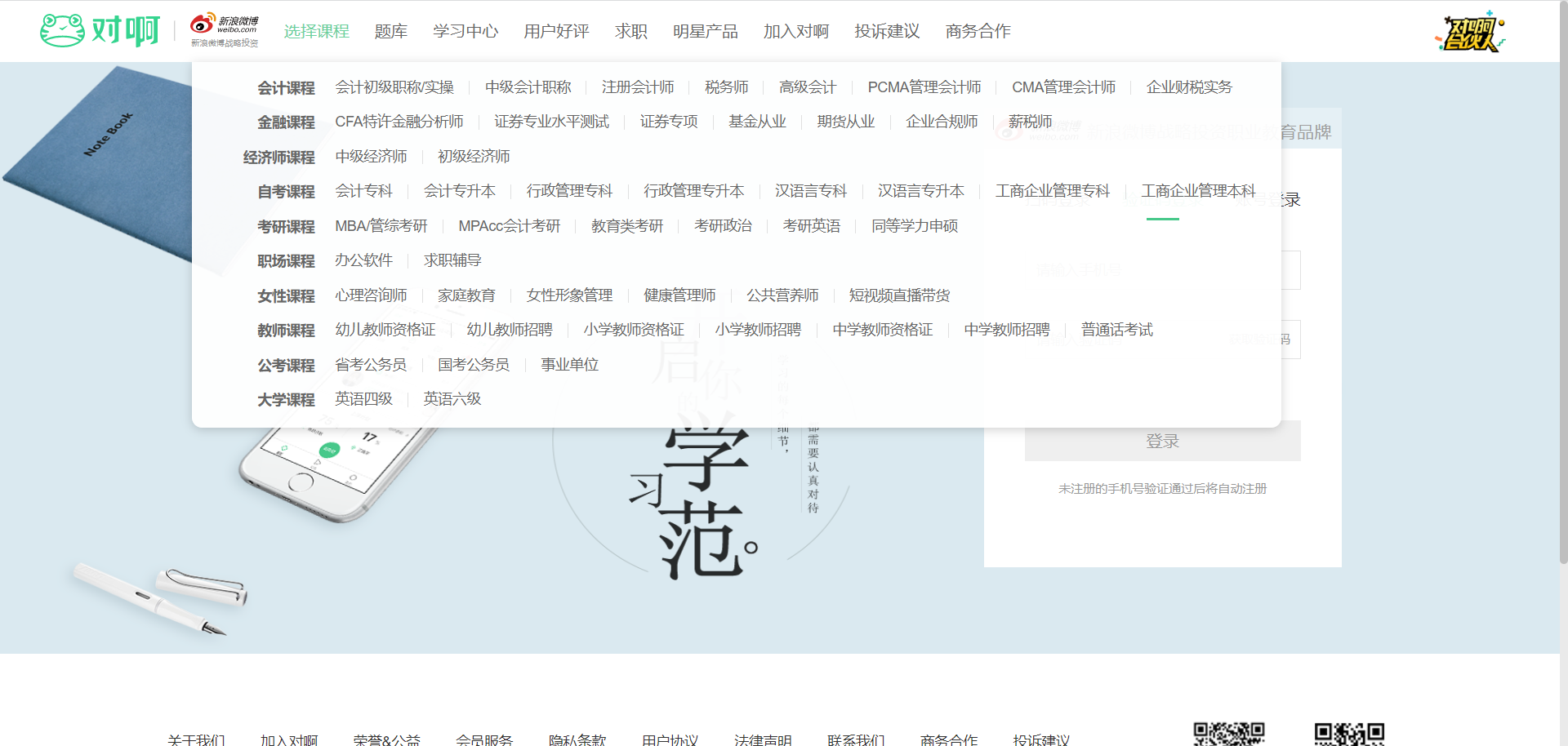1568x746 pixels.
Task: Select the 求职辅导 course
Action: point(452,260)
